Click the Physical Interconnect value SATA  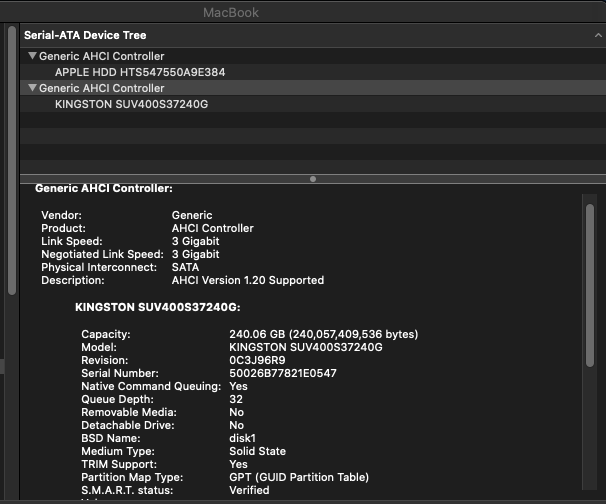click(x=185, y=267)
